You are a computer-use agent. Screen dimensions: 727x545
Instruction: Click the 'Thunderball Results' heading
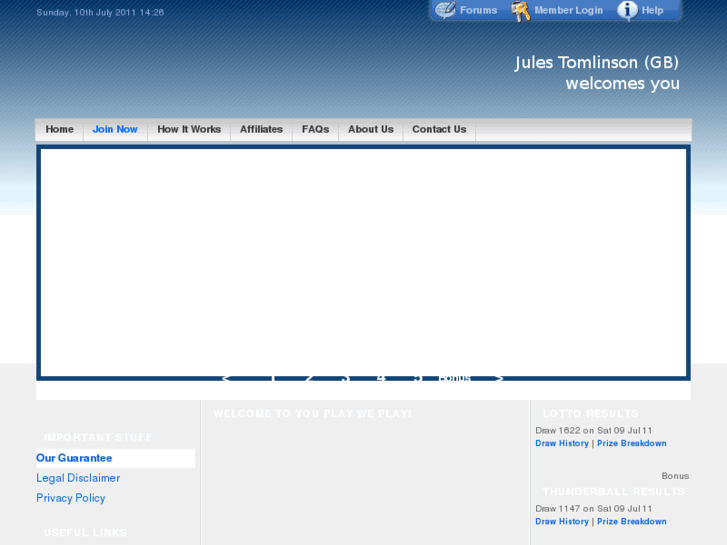tap(614, 492)
